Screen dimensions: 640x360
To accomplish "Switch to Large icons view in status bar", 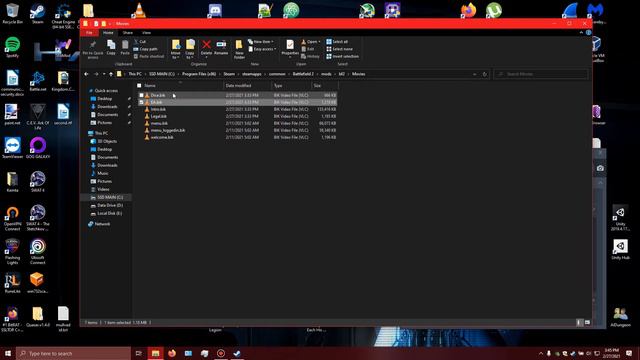I will point(587,322).
